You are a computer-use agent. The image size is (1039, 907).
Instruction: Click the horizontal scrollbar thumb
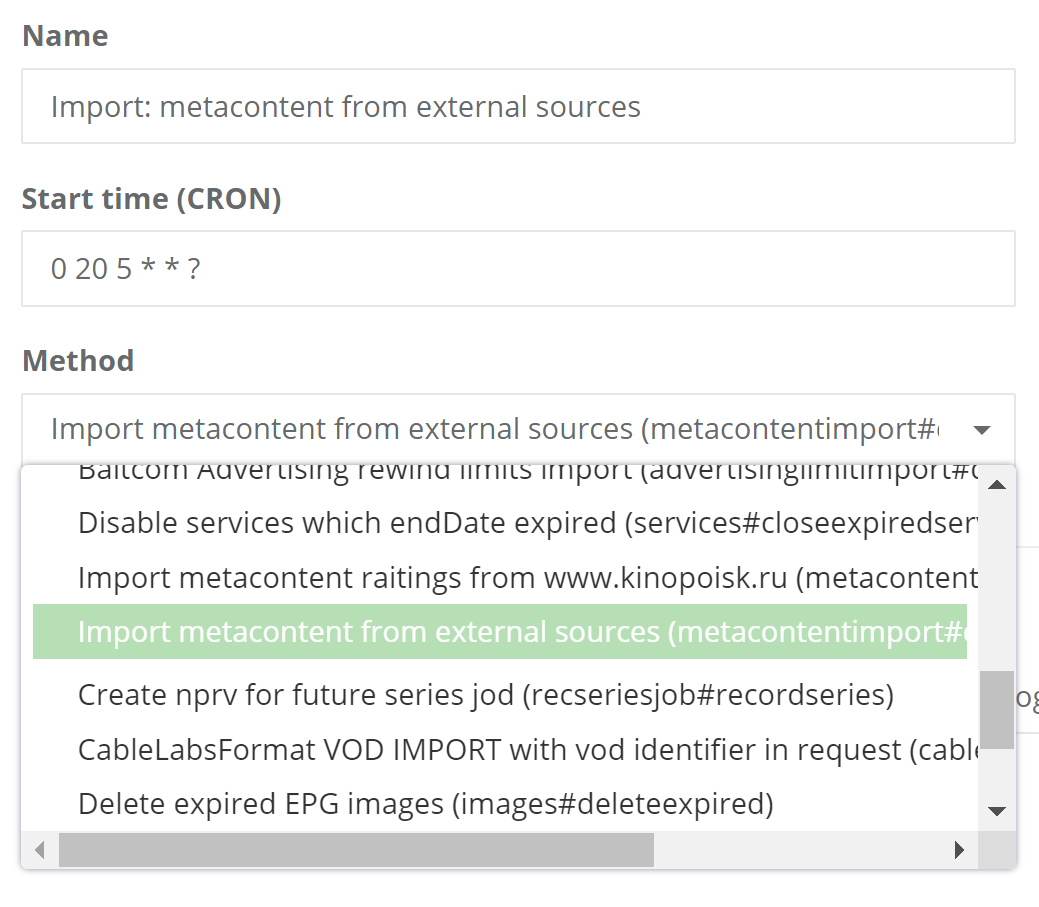356,849
